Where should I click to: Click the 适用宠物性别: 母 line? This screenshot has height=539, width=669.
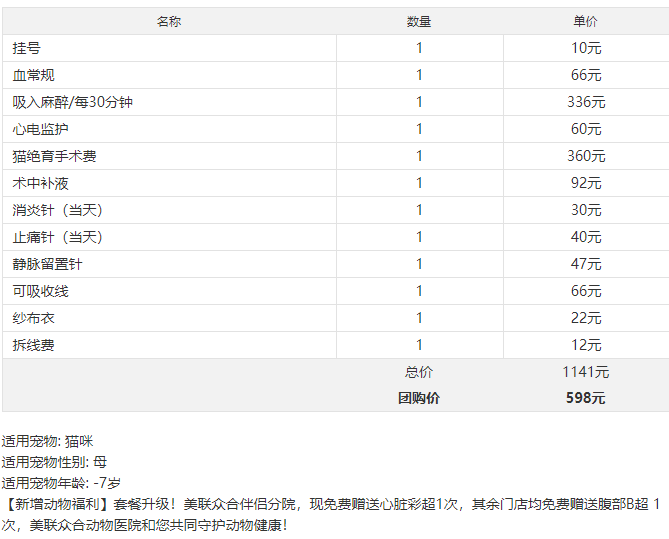54,462
